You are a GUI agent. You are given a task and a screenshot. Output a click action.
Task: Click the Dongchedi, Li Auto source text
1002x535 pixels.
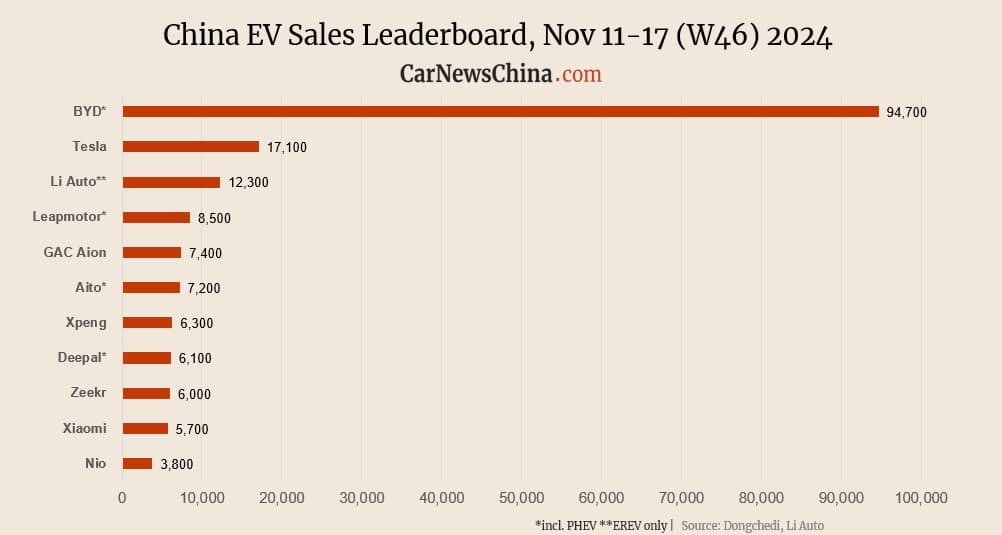(x=752, y=525)
